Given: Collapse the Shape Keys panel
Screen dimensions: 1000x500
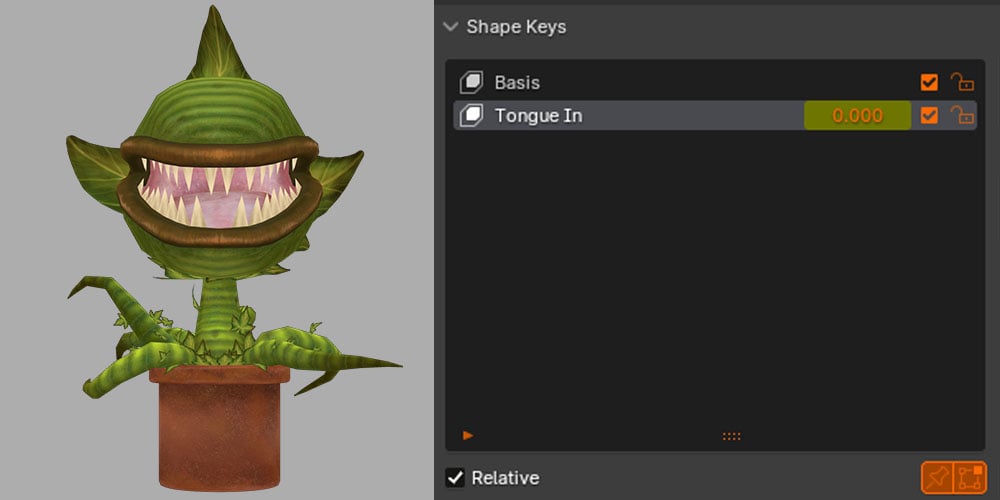Looking at the screenshot, I should [x=451, y=27].
